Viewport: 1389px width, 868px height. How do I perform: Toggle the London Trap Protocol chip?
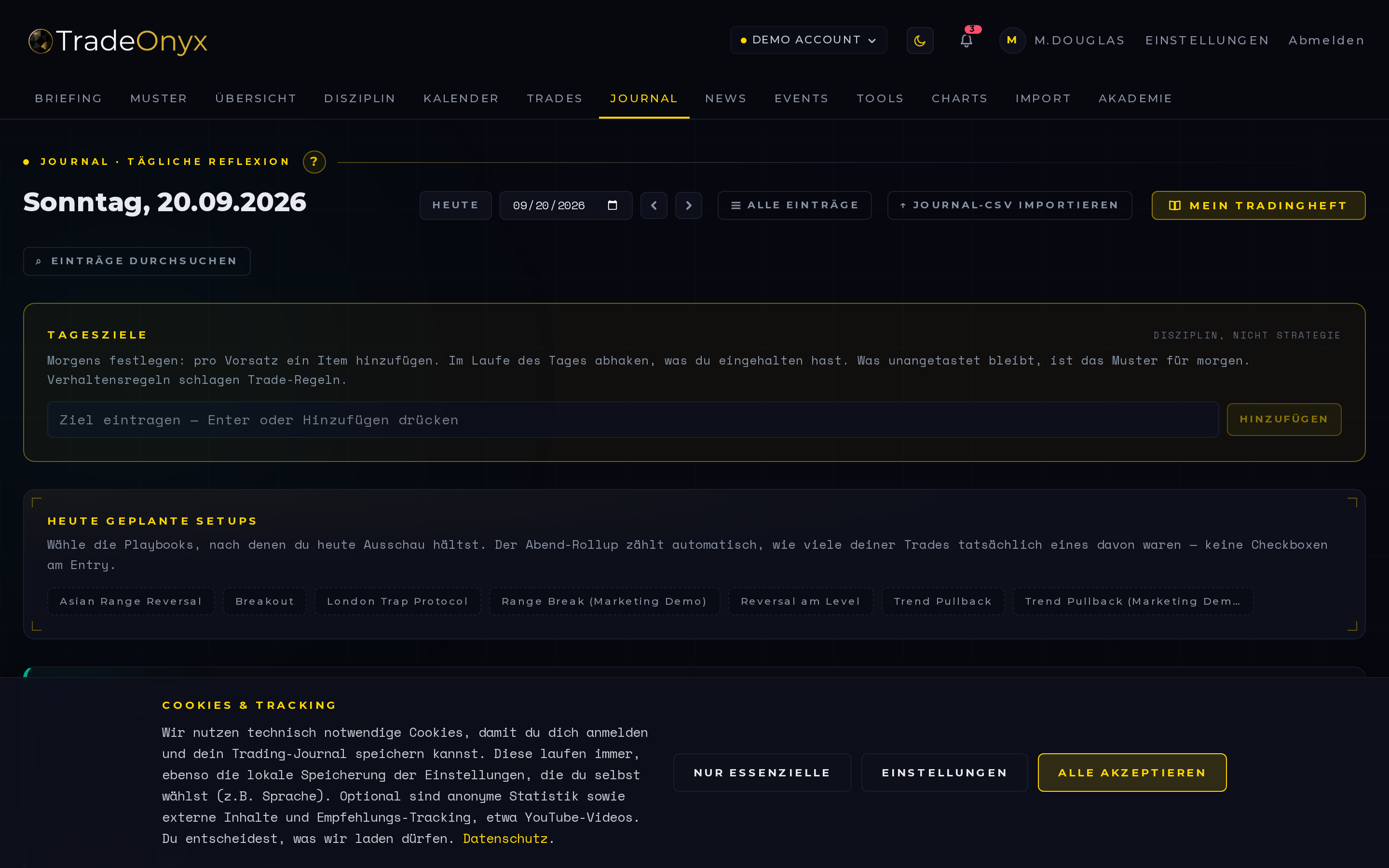397,601
